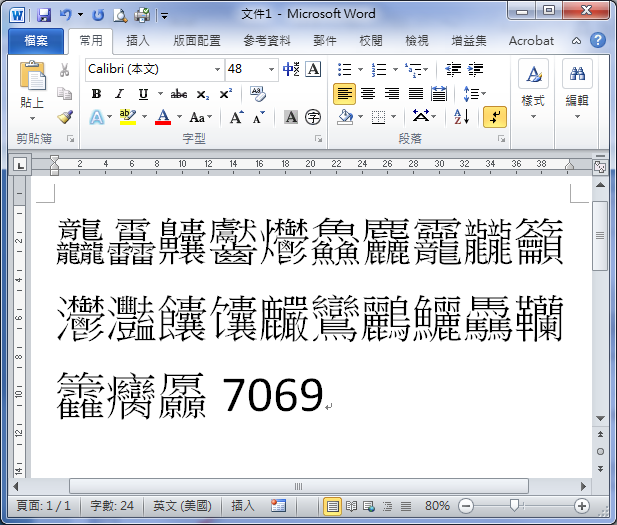The image size is (617, 525).
Task: Toggle Italic formatting
Action: click(119, 94)
